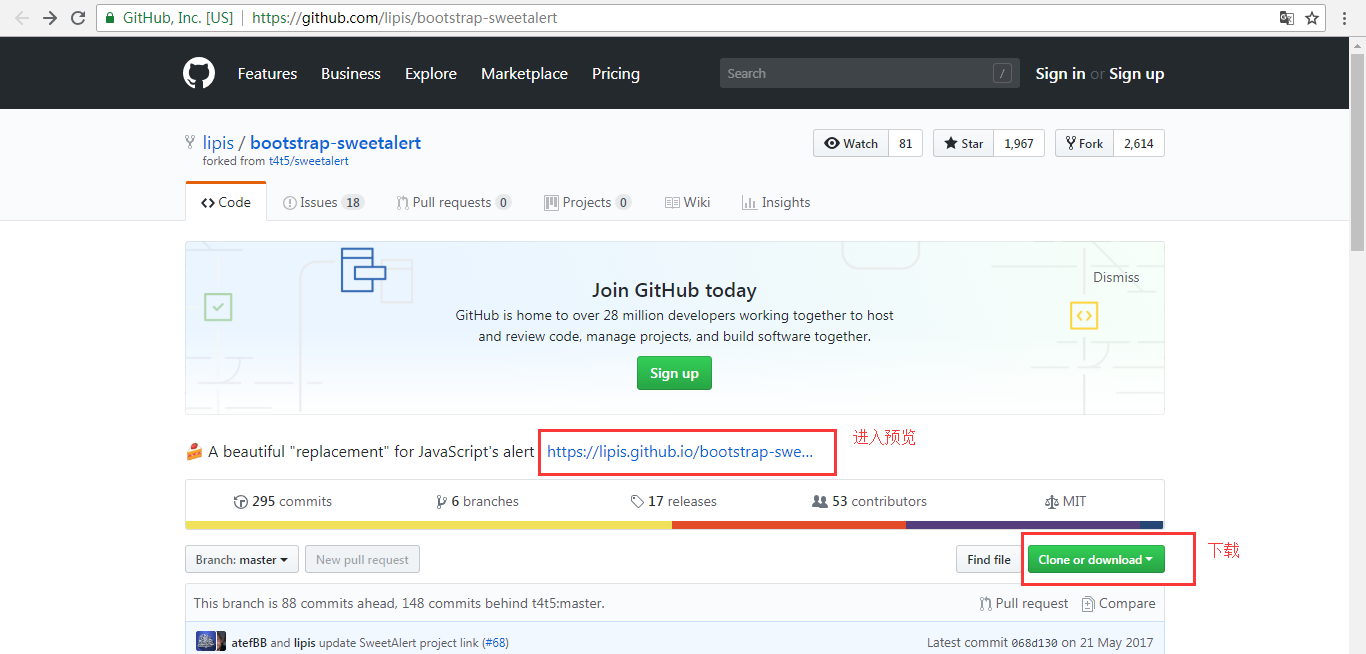The image size is (1366, 654).
Task: Dismiss the Join GitHub banner
Action: tap(1116, 277)
